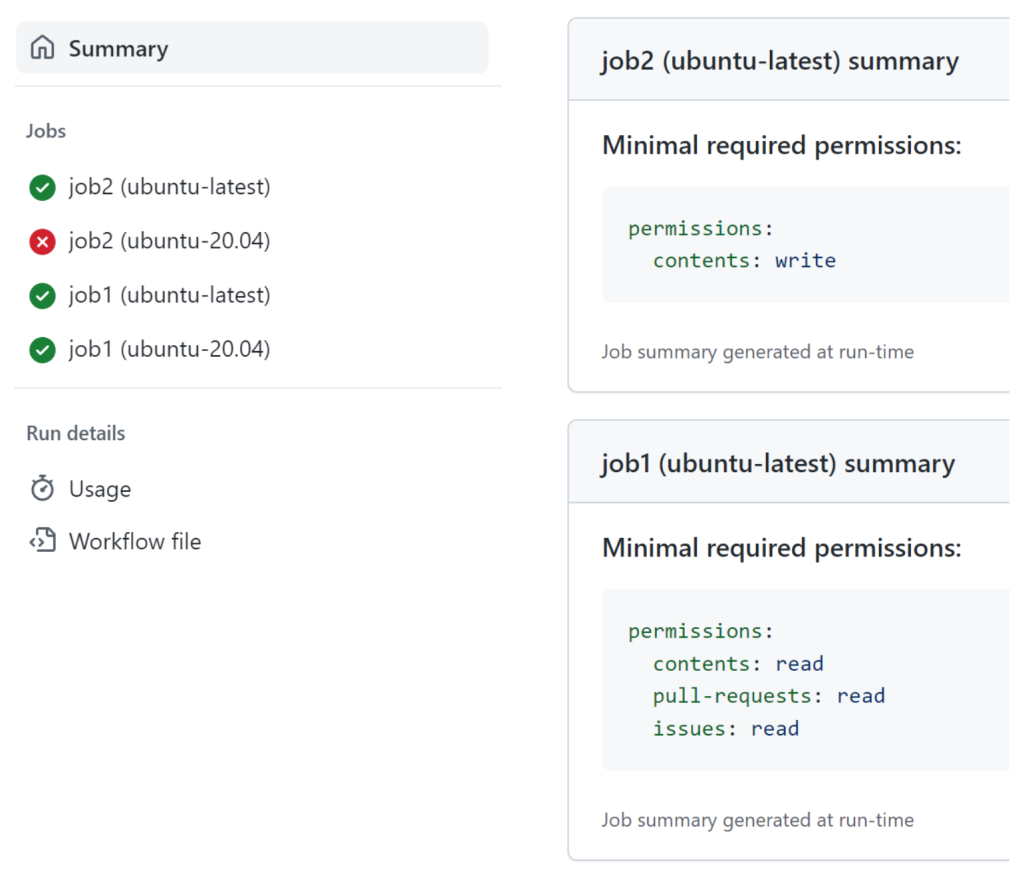This screenshot has height=871, width=1024.
Task: Click the green check icon for job1 (ubuntu-latest)
Action: tap(41, 295)
